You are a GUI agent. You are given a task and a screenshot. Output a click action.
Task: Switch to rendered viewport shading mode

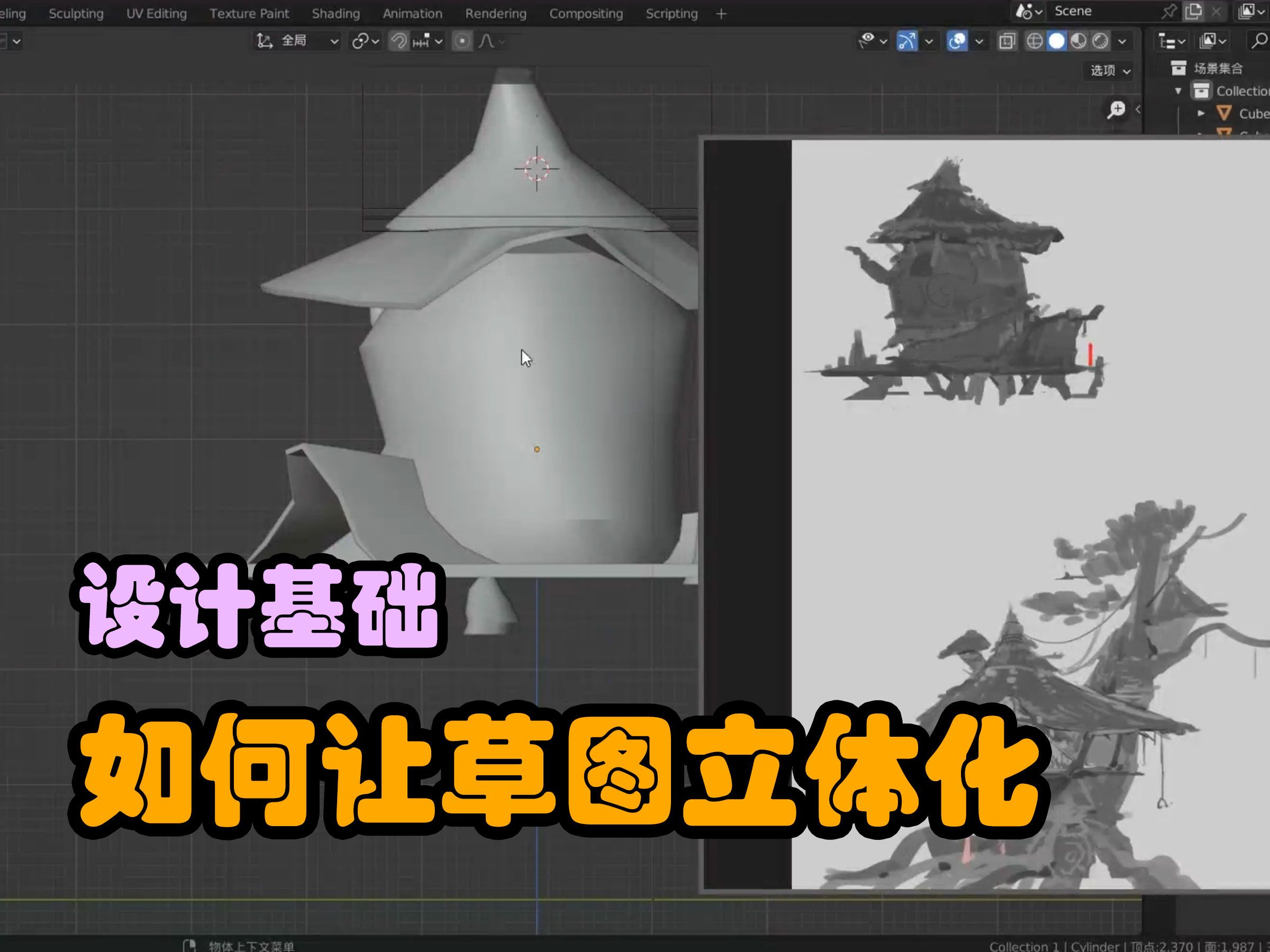tap(1101, 41)
